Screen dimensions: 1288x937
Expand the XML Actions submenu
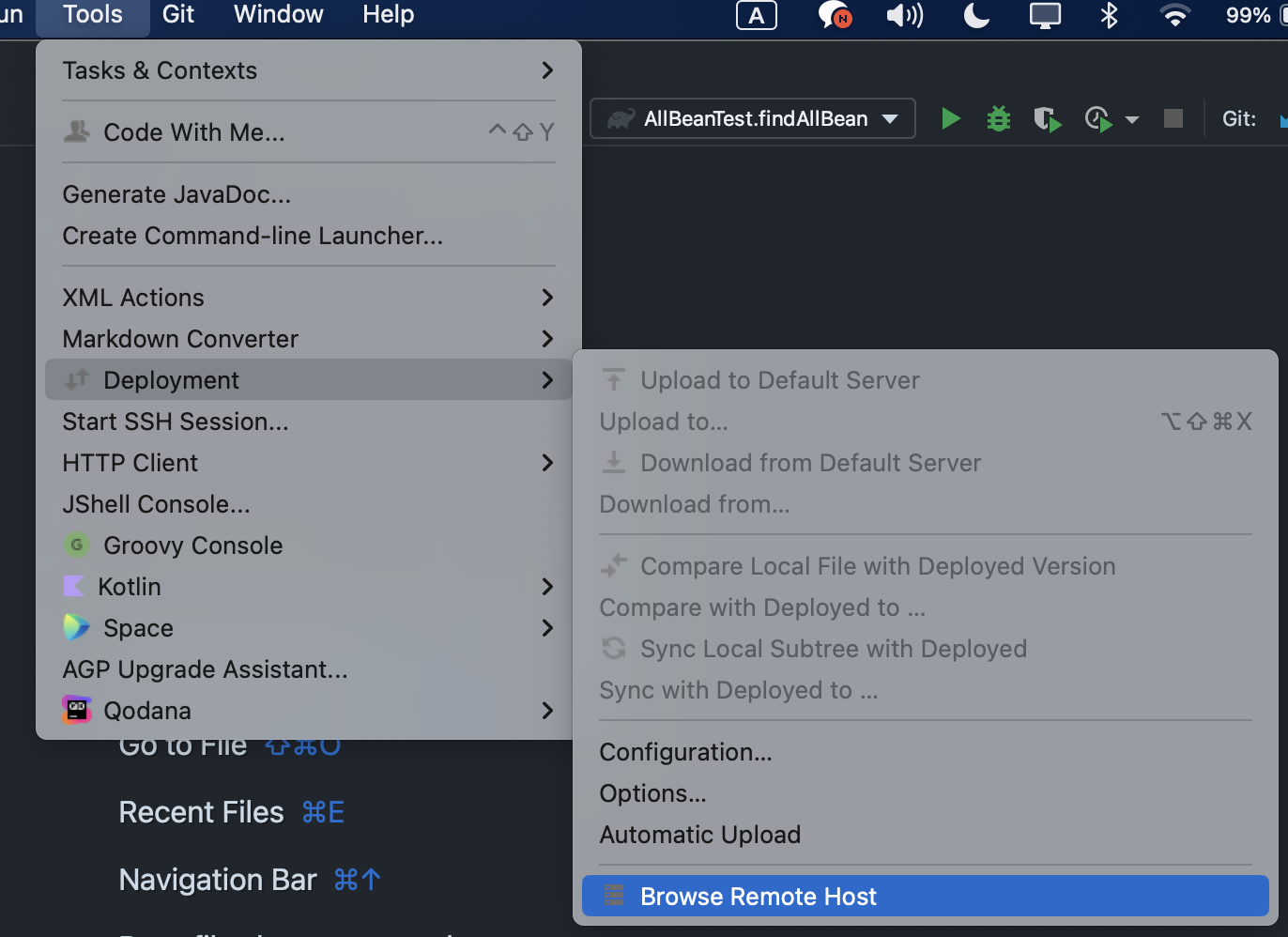pyautogui.click(x=309, y=298)
